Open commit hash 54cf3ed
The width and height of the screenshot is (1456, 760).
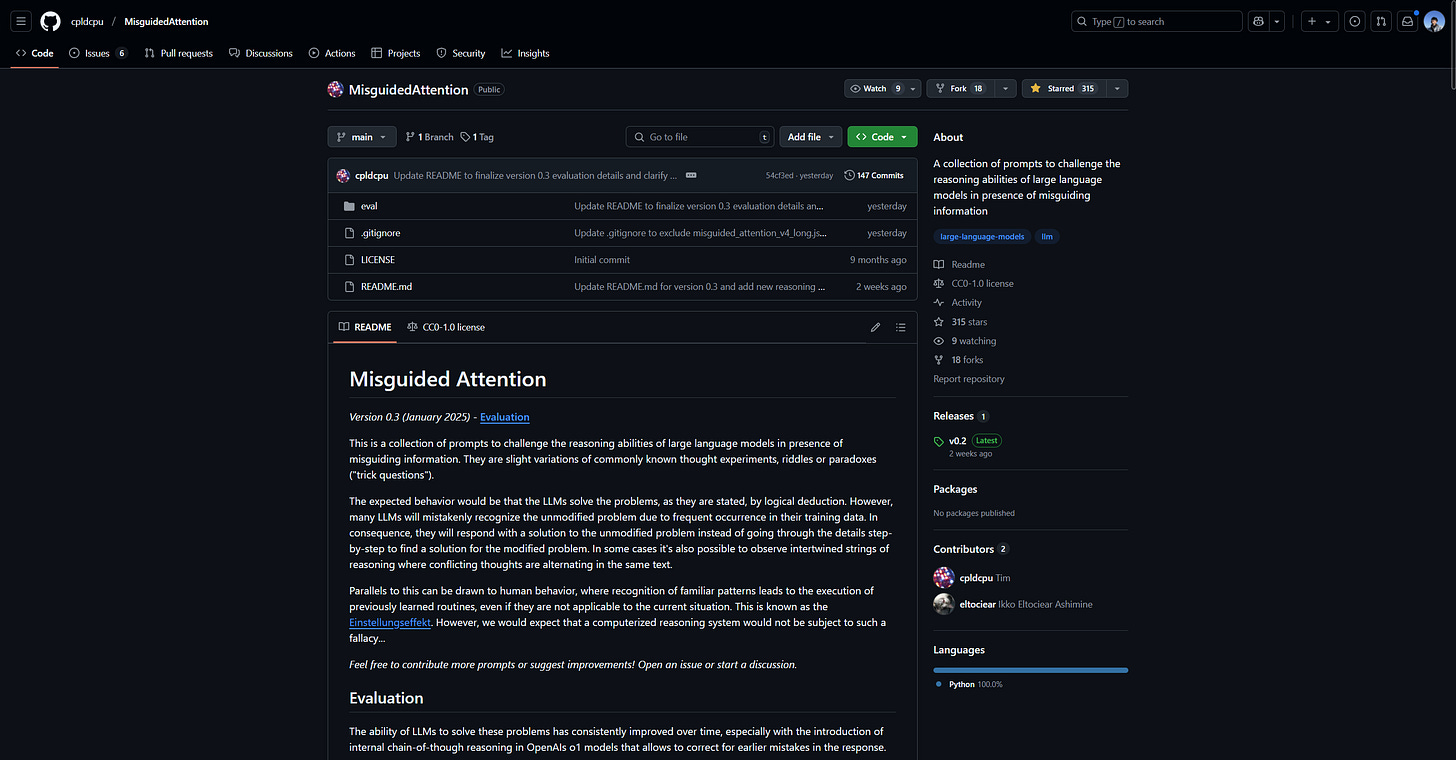tap(780, 175)
